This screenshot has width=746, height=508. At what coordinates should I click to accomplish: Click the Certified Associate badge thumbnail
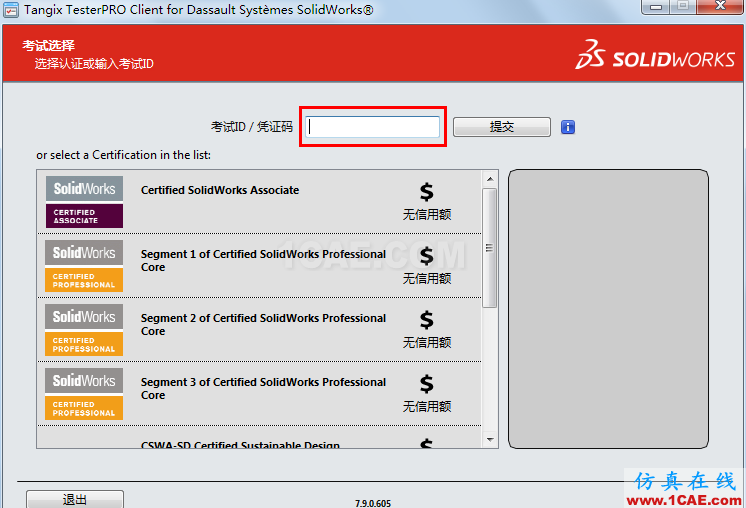(84, 202)
